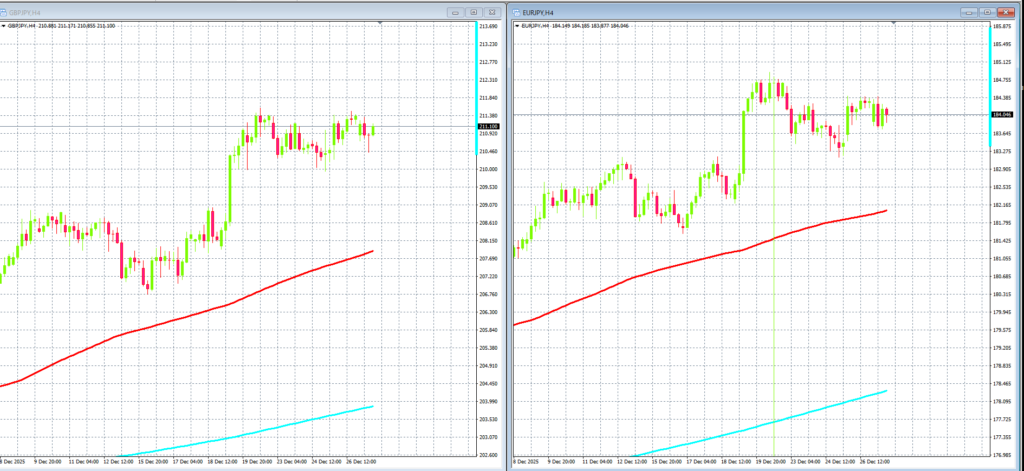The height and width of the screenshot is (471, 1024).
Task: Minimize the EURJPY,H4 chart window
Action: pyautogui.click(x=969, y=11)
